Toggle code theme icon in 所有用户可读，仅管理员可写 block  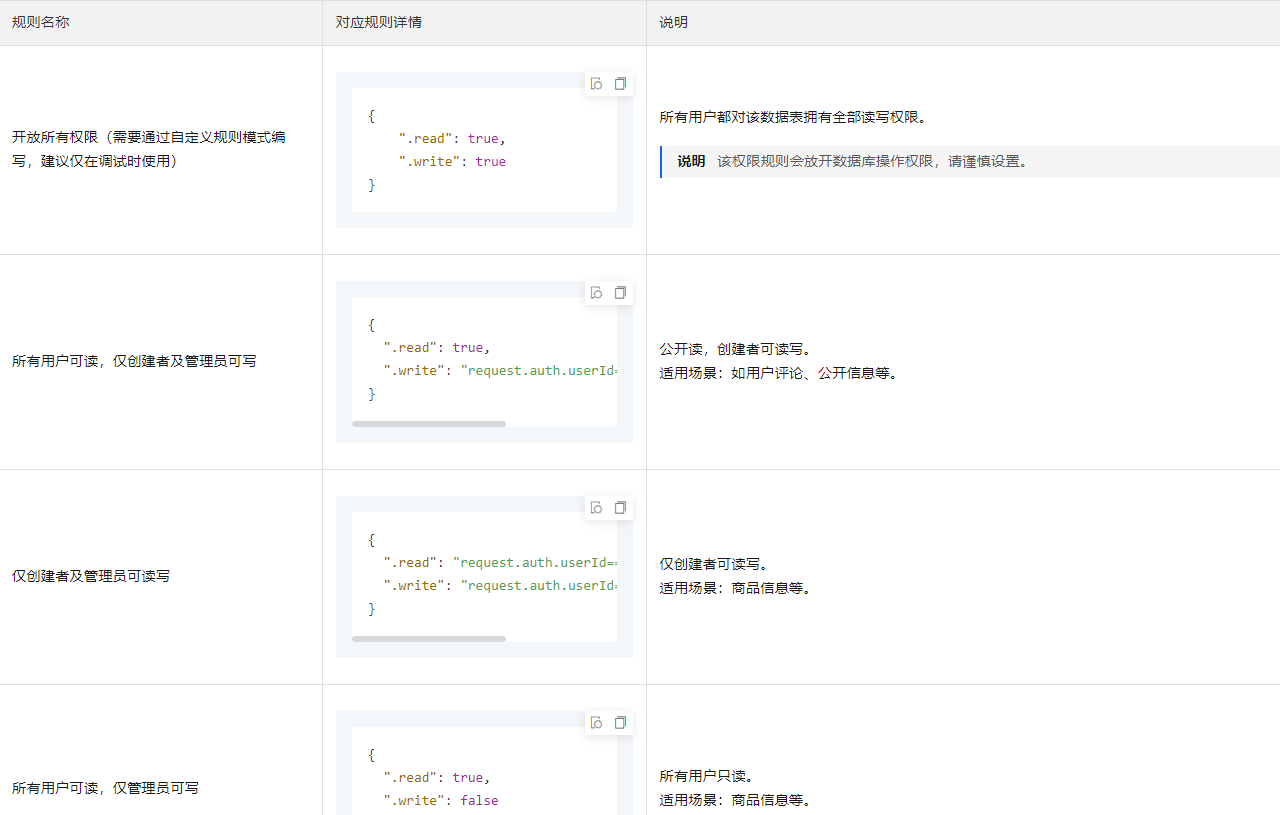[596, 723]
